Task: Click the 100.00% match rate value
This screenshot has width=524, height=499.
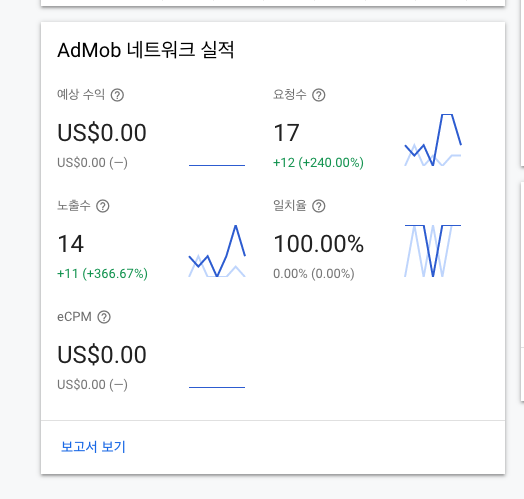Action: tap(318, 244)
